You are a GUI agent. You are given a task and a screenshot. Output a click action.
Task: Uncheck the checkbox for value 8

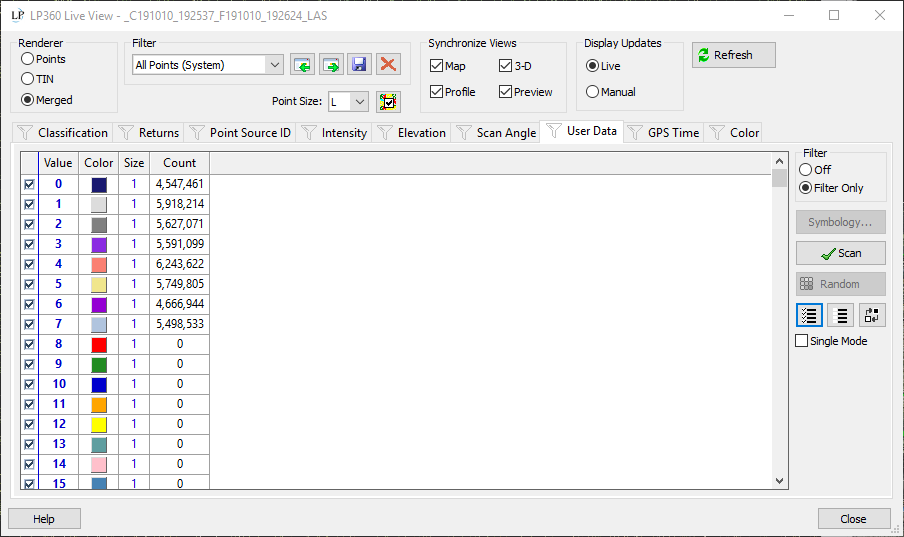click(29, 344)
